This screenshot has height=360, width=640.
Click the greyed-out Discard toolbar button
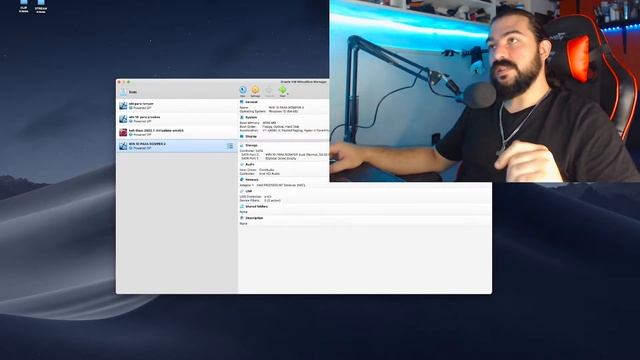point(269,91)
